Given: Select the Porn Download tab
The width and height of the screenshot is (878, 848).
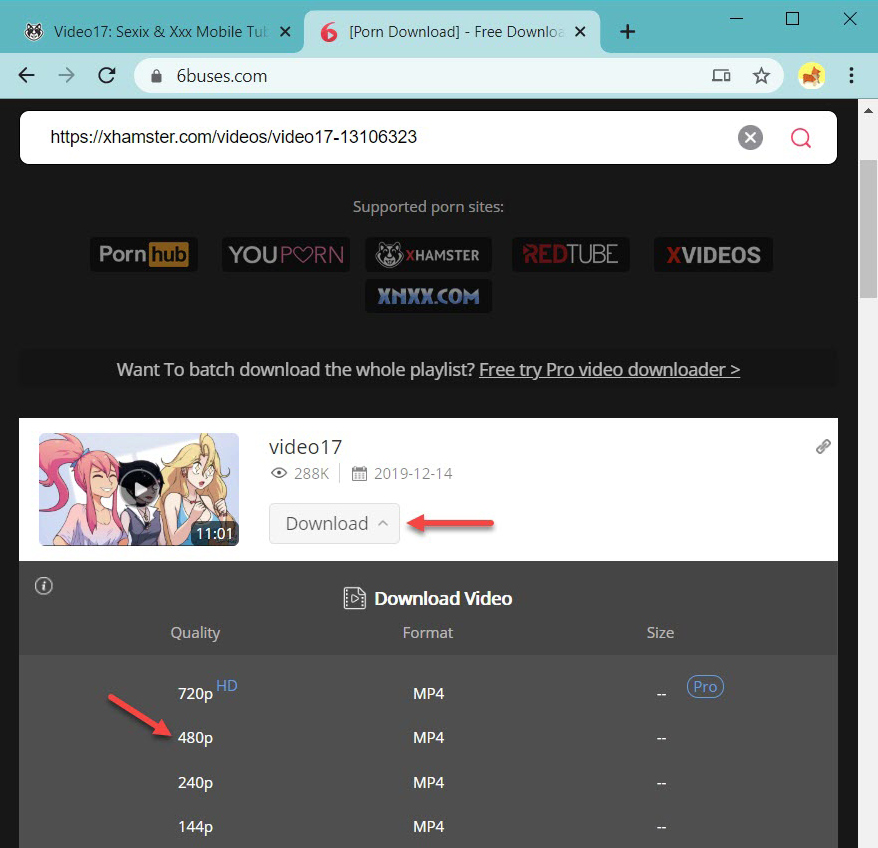Looking at the screenshot, I should [x=451, y=32].
